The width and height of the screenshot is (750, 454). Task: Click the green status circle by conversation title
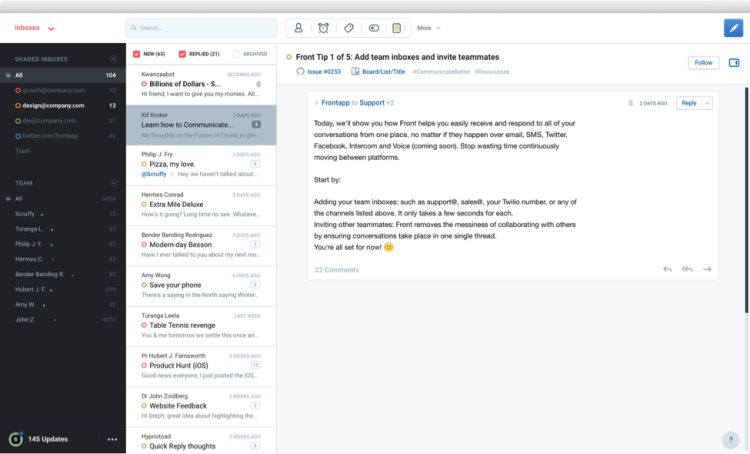pos(289,57)
